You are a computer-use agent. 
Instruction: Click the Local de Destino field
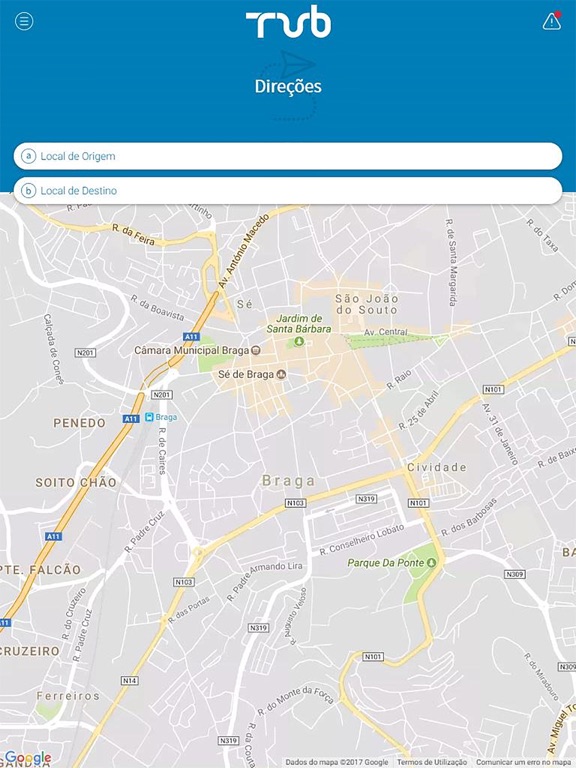pyautogui.click(x=288, y=191)
